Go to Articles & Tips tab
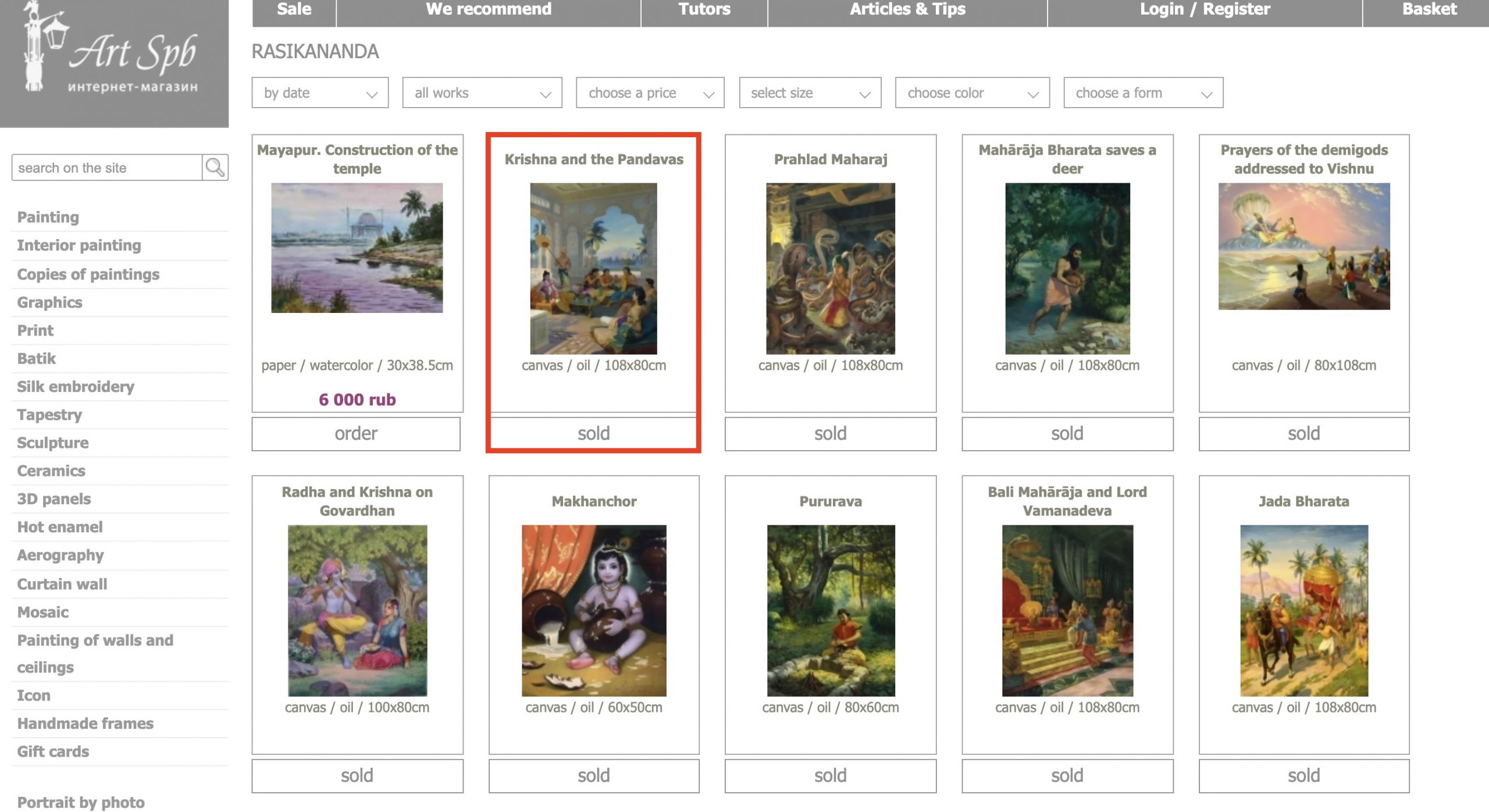The width and height of the screenshot is (1489, 812). pos(907,10)
